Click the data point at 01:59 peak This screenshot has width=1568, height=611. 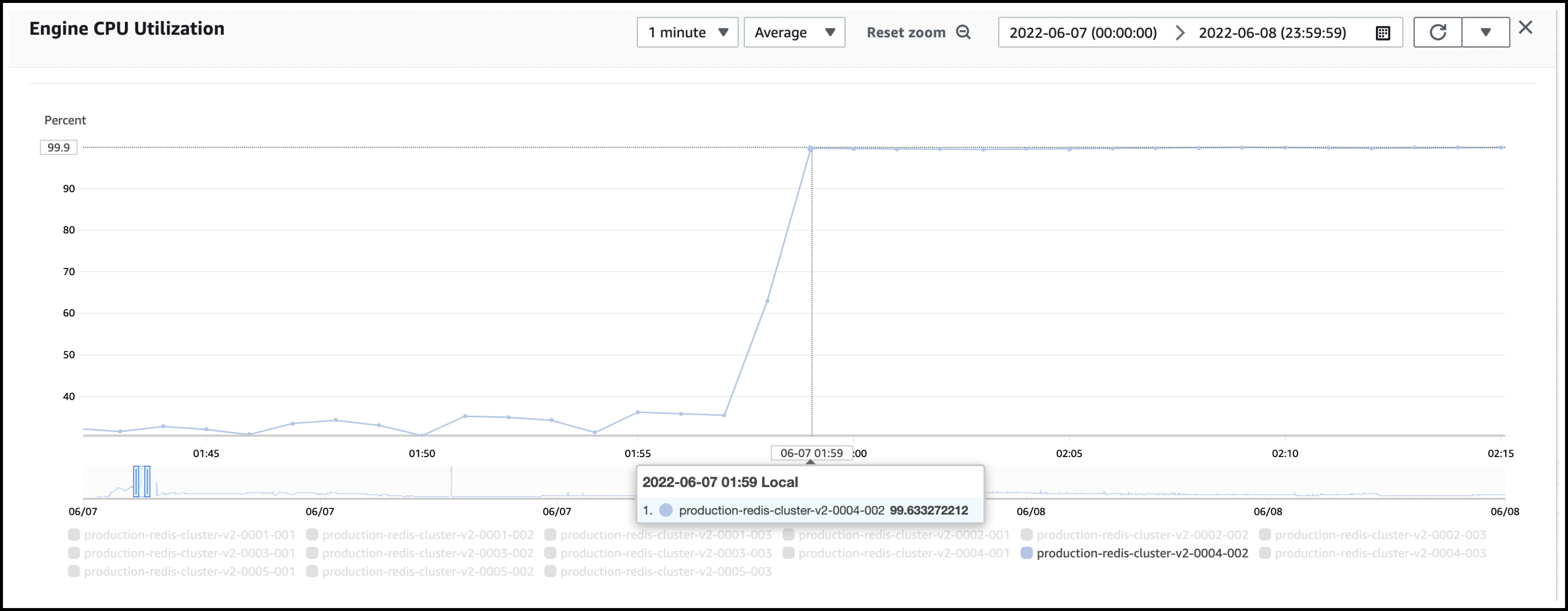click(810, 148)
